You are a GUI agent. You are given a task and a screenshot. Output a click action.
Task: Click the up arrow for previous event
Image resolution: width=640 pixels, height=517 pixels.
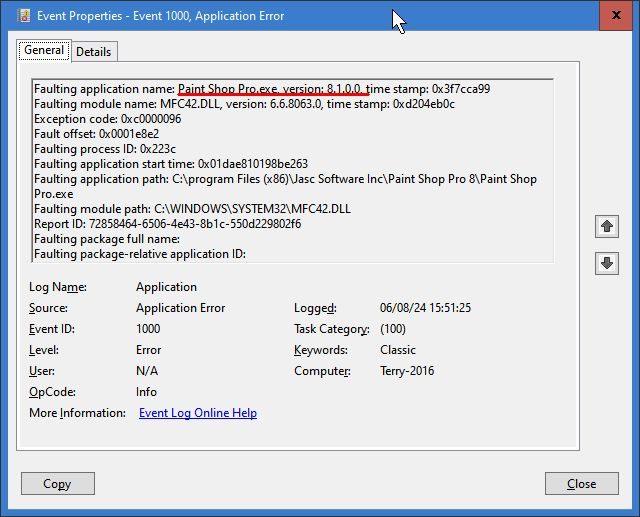coord(607,226)
